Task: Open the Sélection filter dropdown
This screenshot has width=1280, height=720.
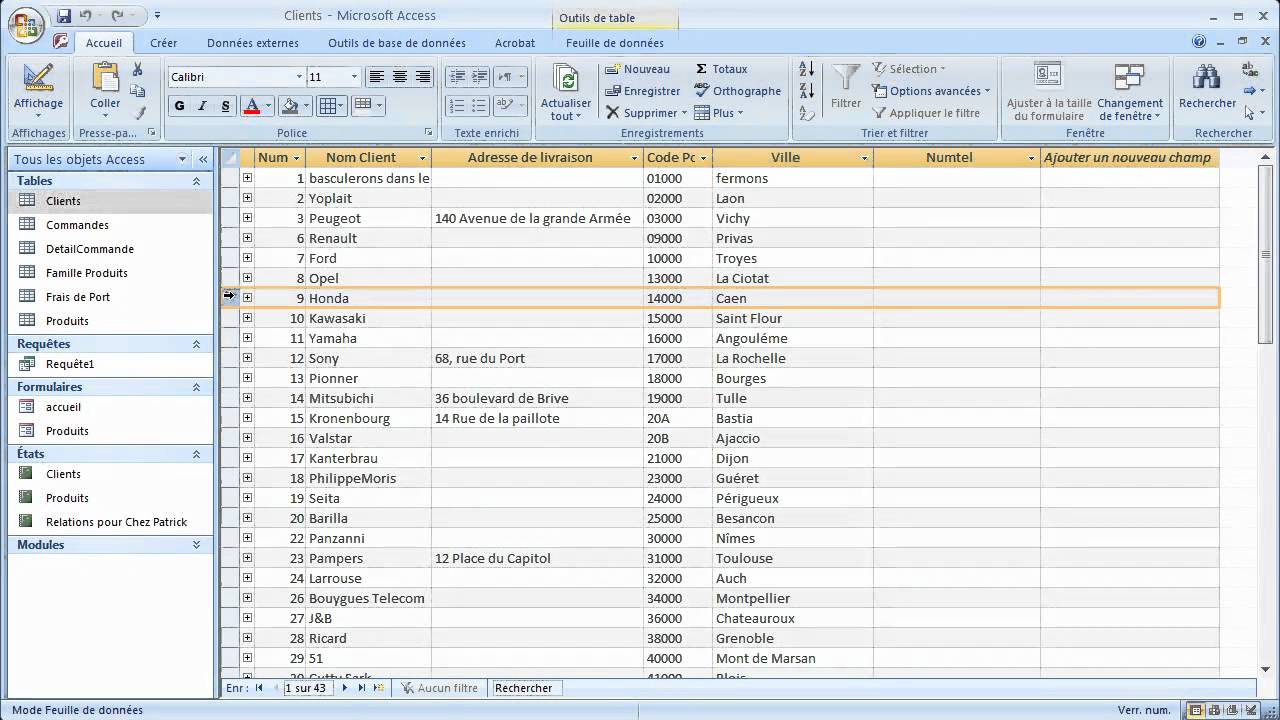Action: (909, 69)
